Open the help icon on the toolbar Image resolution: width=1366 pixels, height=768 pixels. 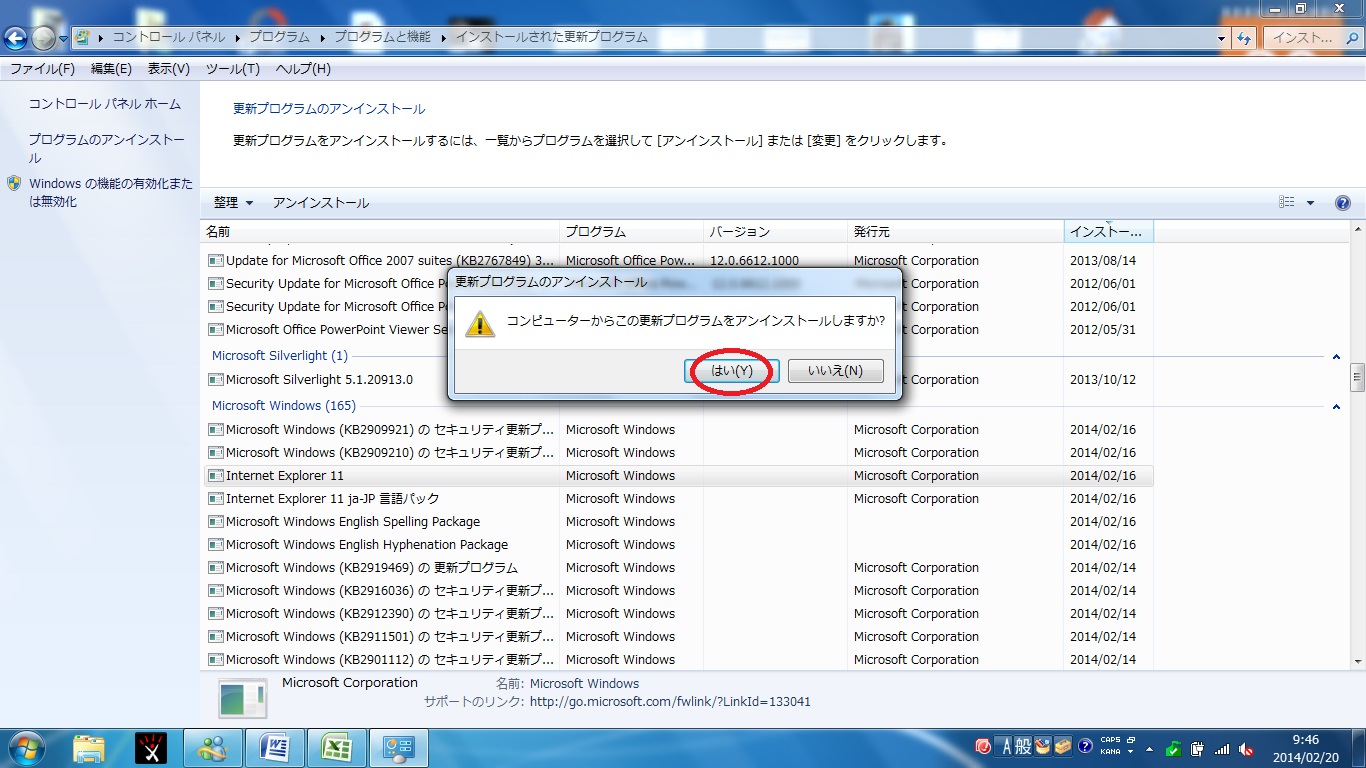[1343, 203]
